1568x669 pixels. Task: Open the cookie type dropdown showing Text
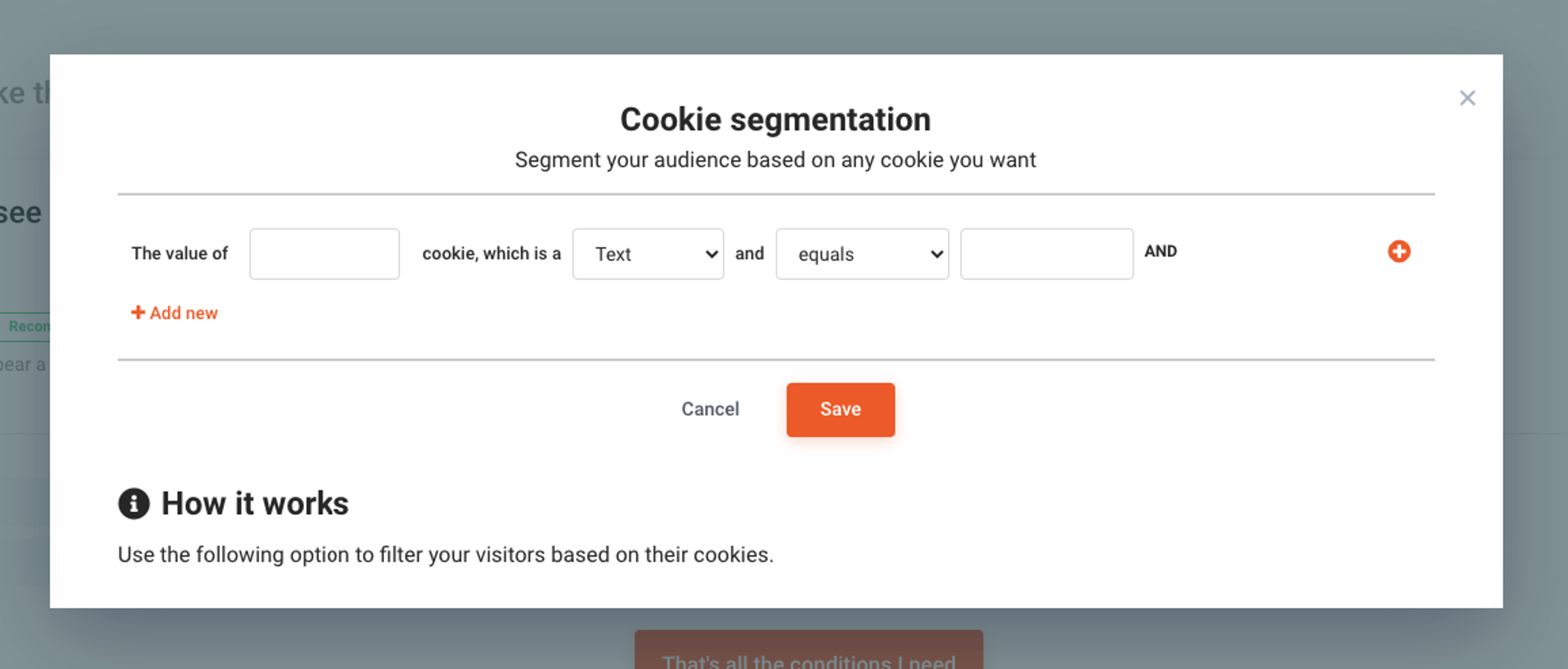[648, 254]
